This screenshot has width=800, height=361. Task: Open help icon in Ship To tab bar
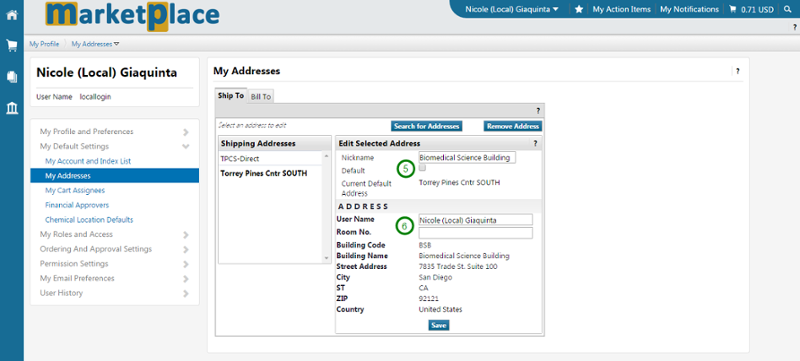(x=537, y=111)
